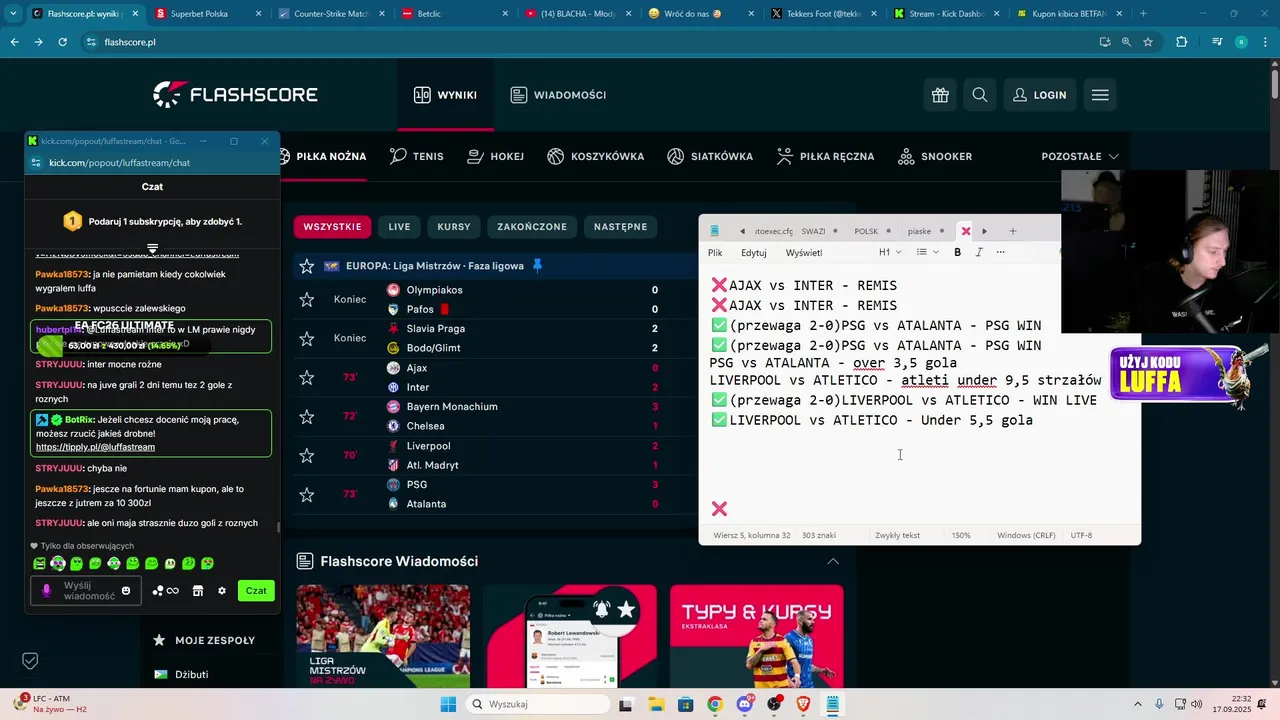
Task: Open the Wyświetl menu in Notepad
Action: [804, 253]
